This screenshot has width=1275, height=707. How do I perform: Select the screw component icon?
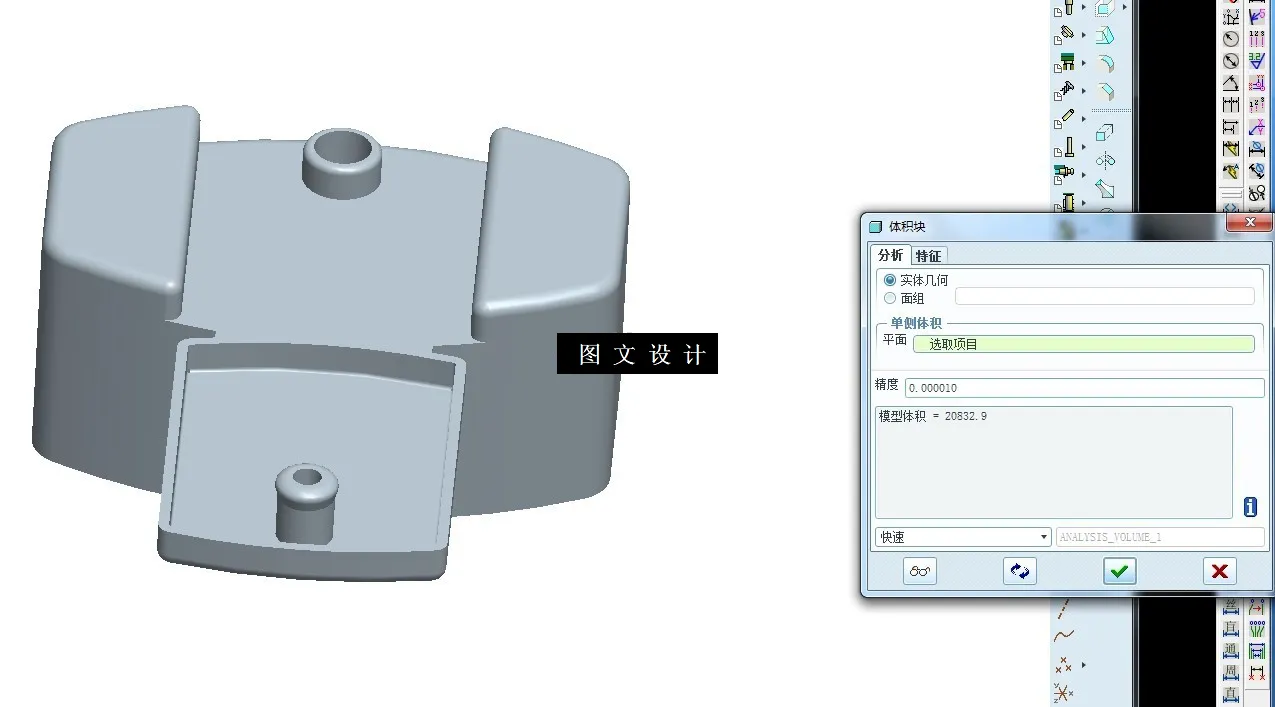click(1066, 90)
